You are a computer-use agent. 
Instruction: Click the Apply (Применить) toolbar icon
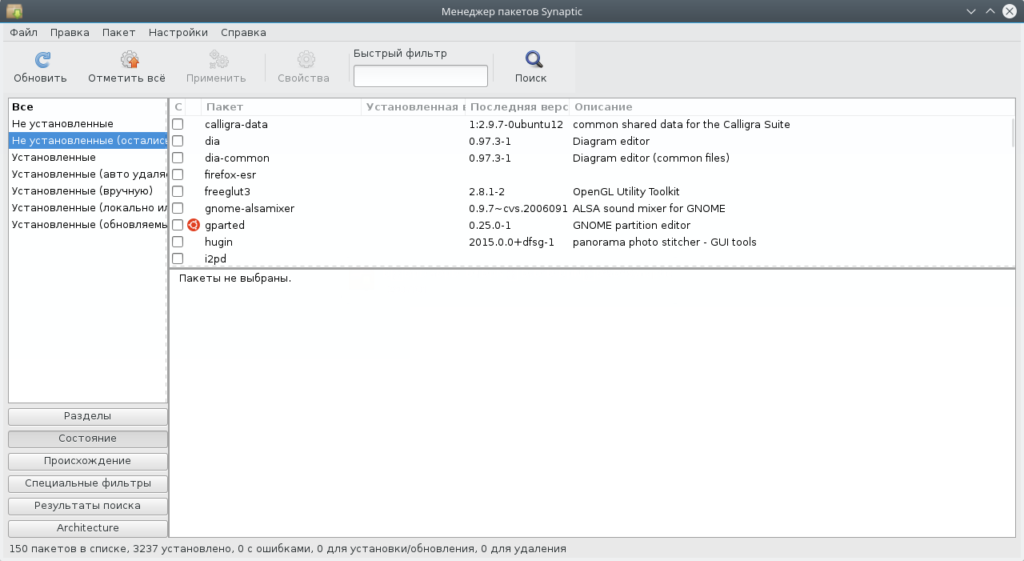216,60
